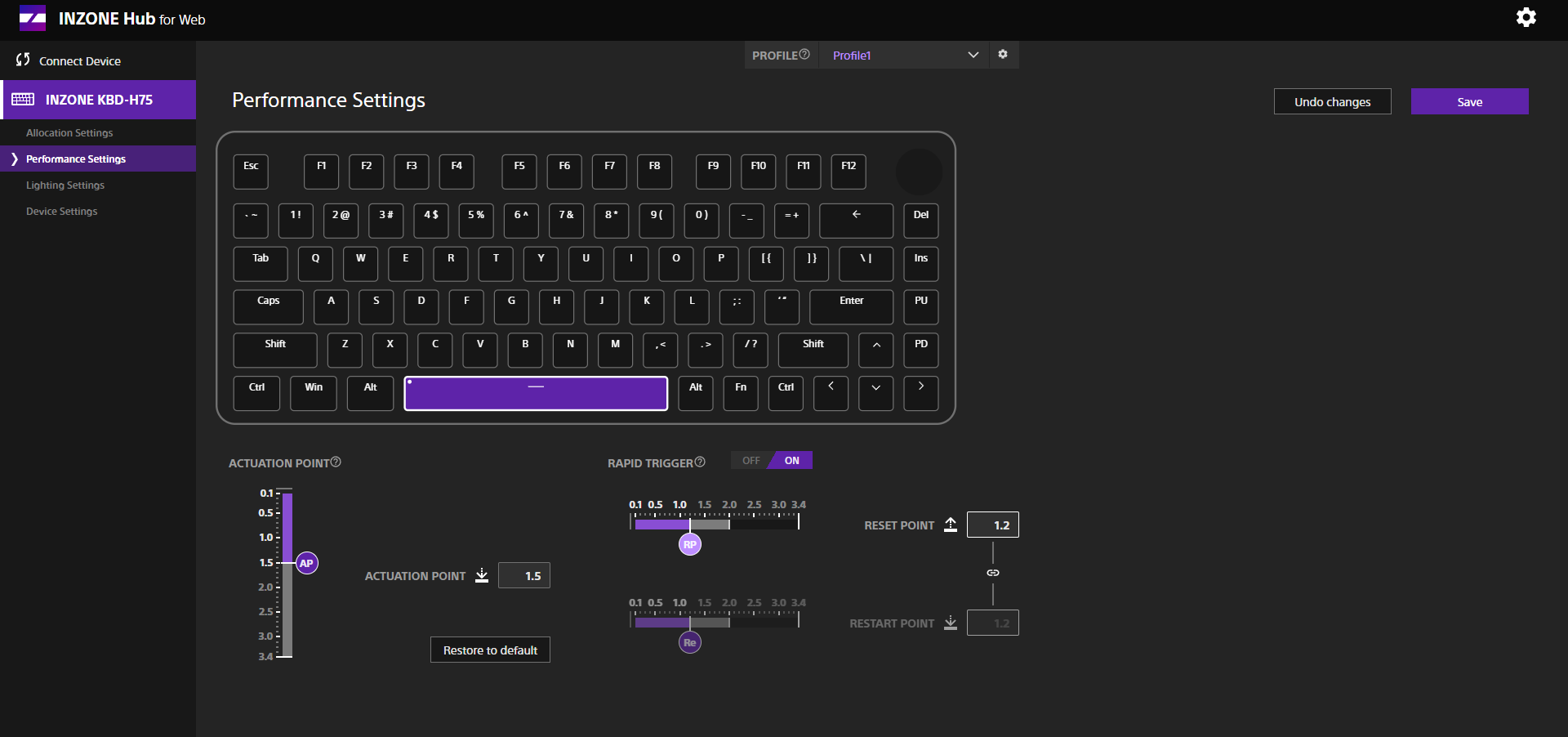Select the Fn key
The height and width of the screenshot is (737, 1568).
coord(741,393)
